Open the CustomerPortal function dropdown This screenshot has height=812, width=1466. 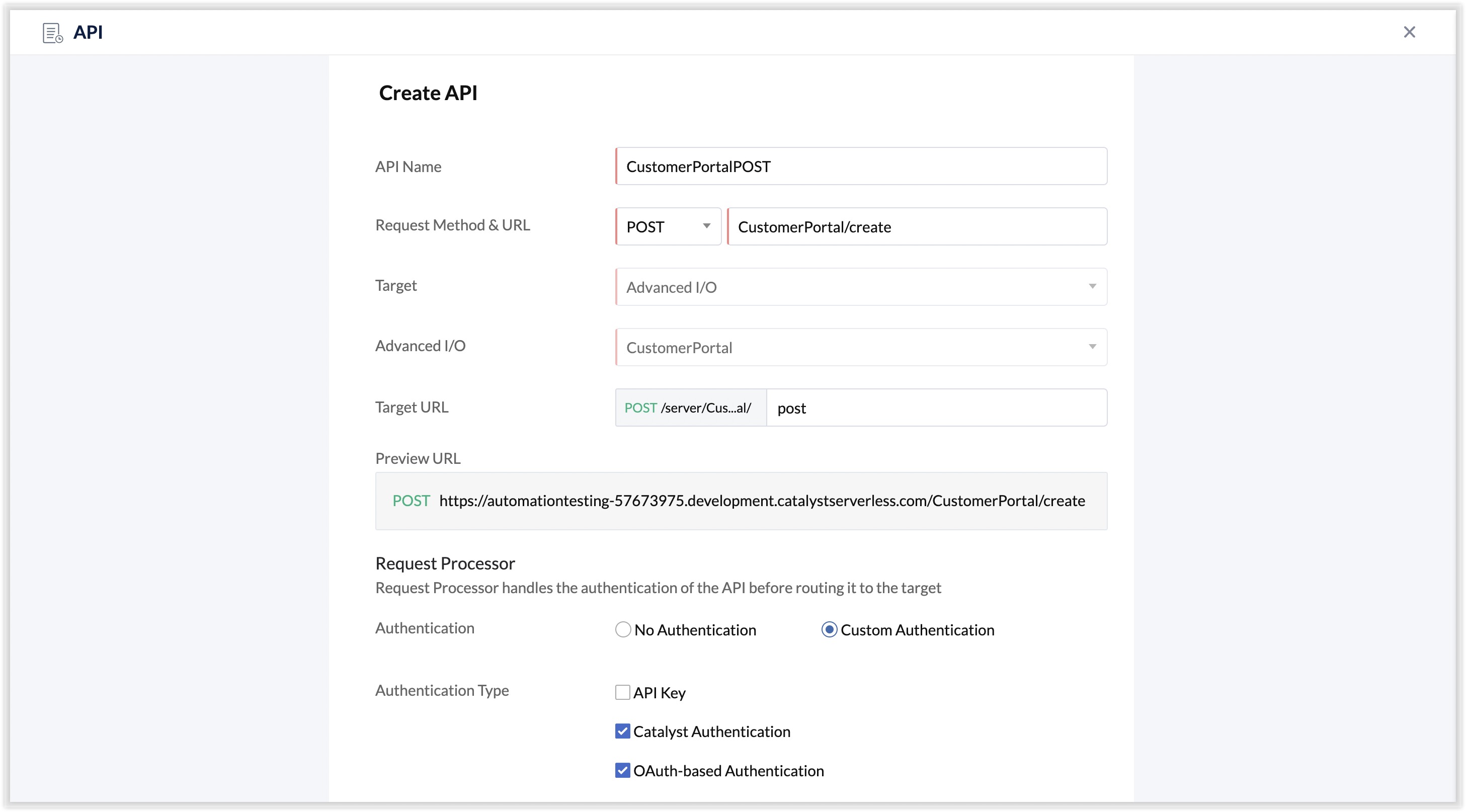(861, 347)
